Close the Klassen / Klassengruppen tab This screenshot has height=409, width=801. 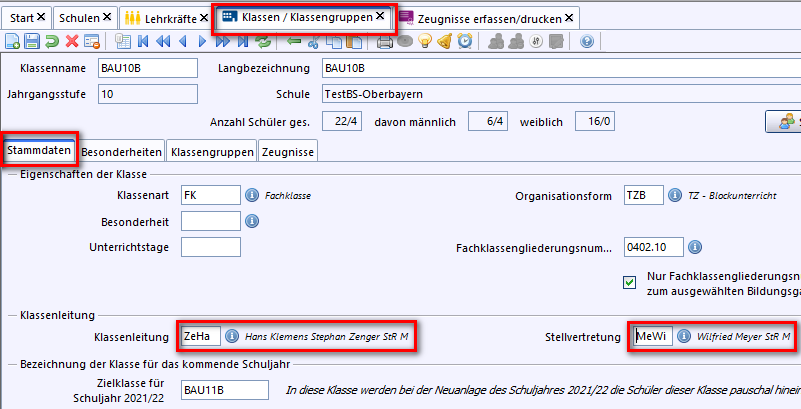coord(380,16)
